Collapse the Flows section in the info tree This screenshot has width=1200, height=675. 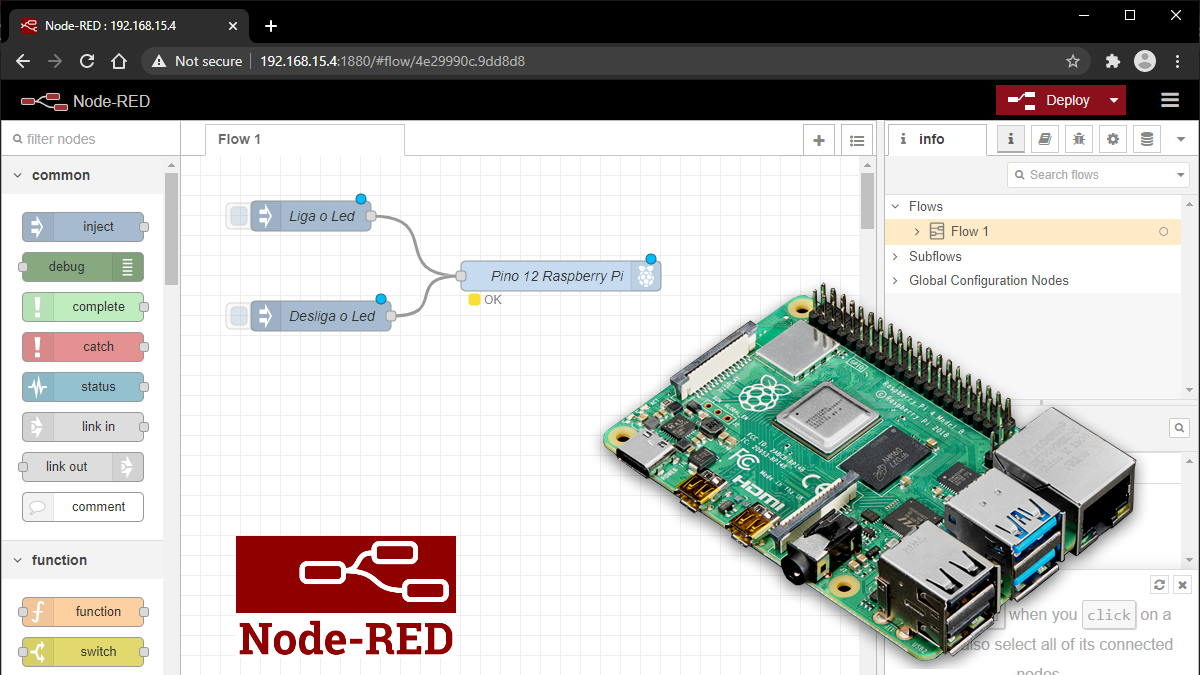point(896,206)
